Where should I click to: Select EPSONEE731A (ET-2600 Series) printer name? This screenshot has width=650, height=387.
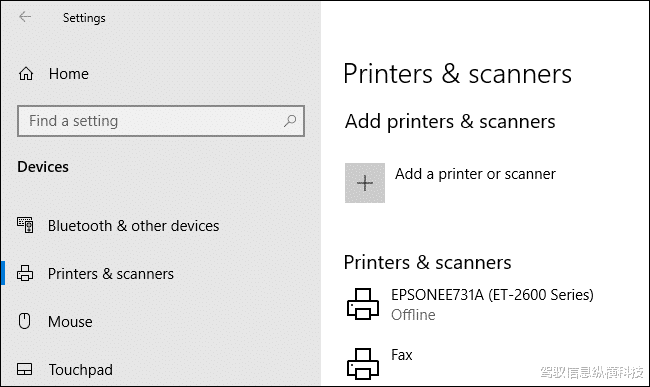492,295
